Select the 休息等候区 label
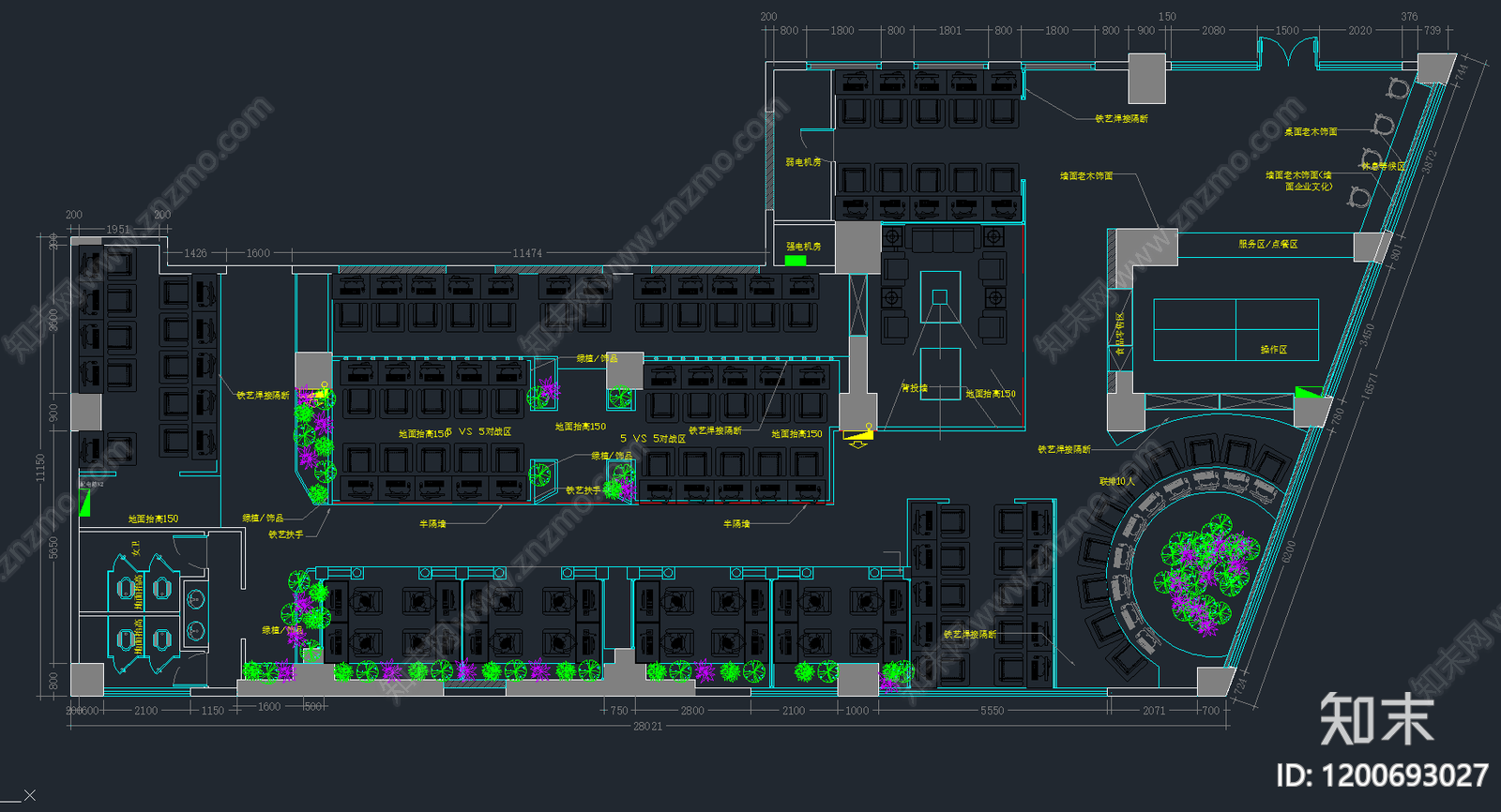This screenshot has height=812, width=1501. coord(1384,166)
